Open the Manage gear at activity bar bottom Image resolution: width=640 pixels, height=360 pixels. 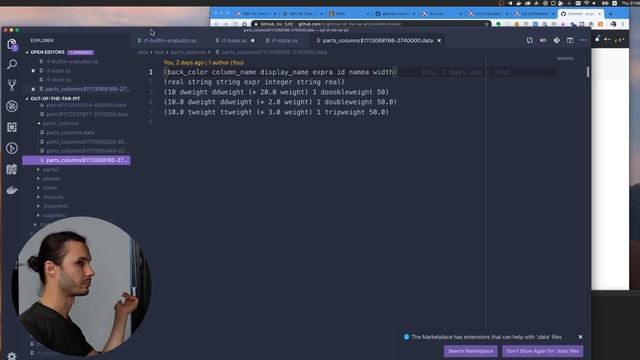12,356
